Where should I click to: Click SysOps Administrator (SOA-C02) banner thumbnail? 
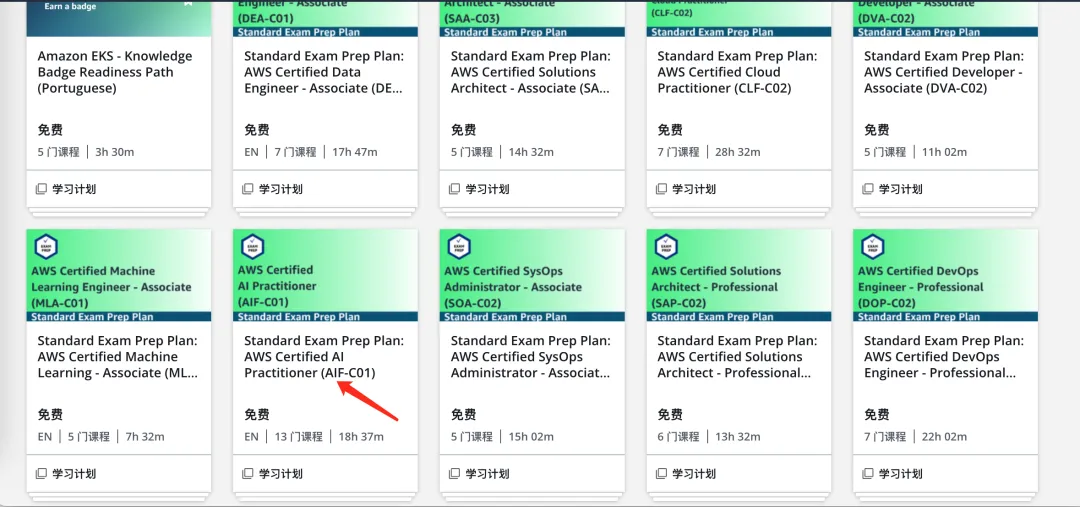pos(532,276)
